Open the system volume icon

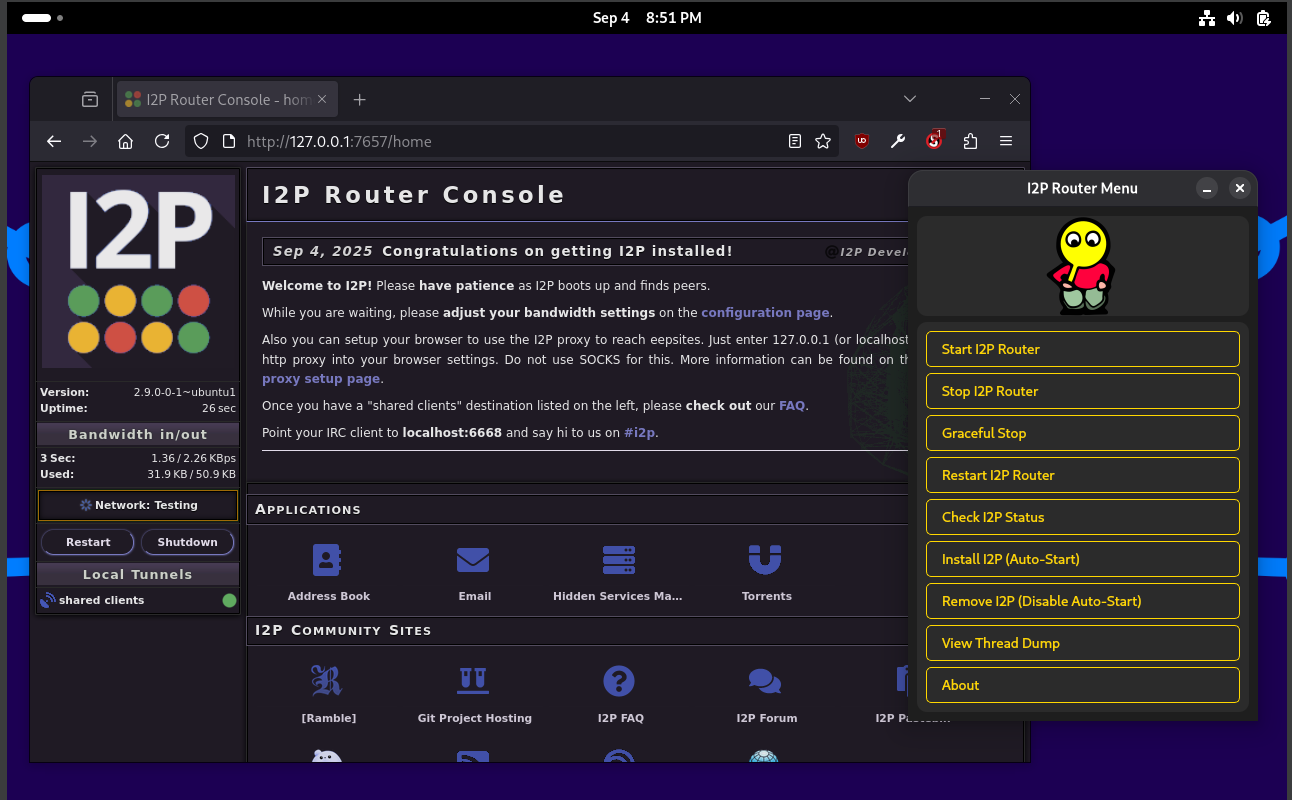click(x=1235, y=18)
